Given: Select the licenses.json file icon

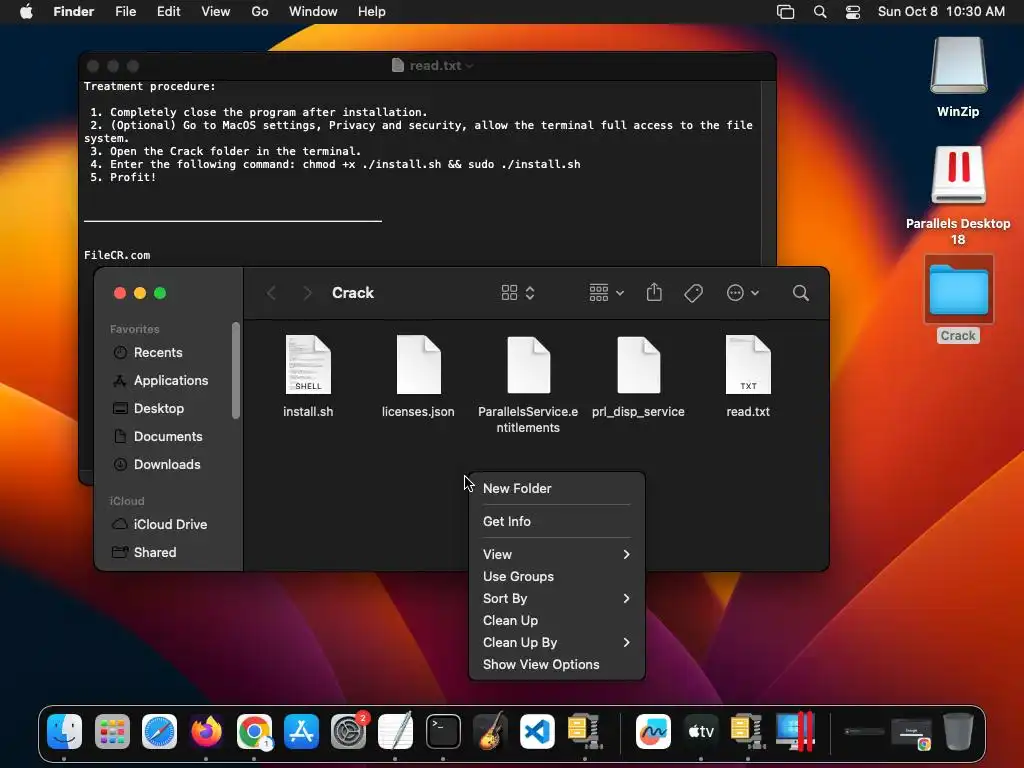Looking at the screenshot, I should (419, 364).
